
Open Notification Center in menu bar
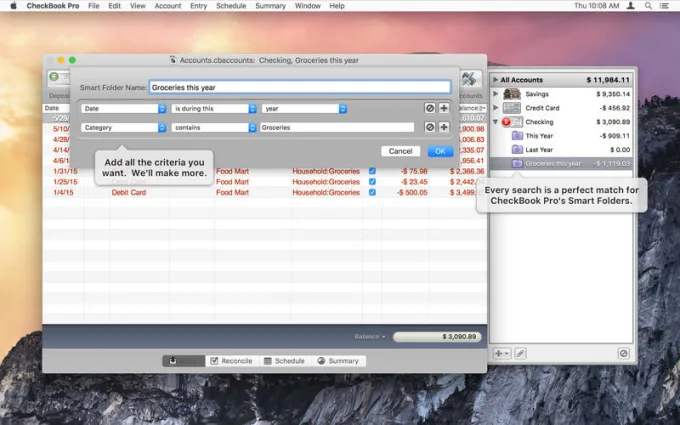[x=664, y=6]
